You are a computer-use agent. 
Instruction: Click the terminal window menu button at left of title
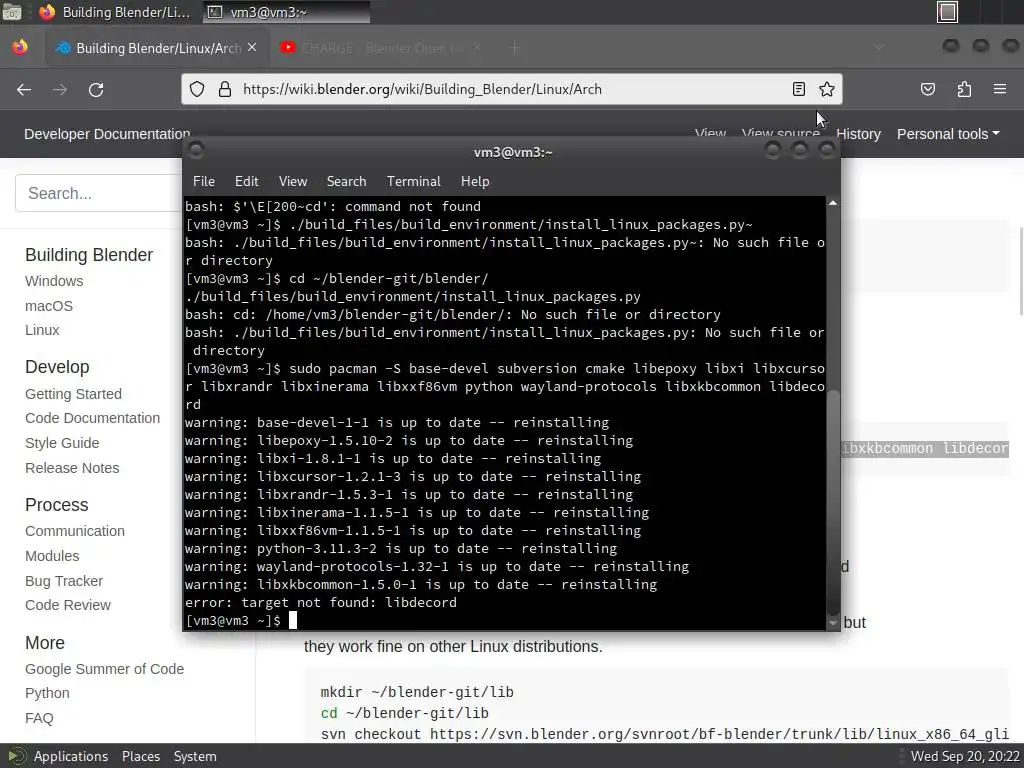(196, 151)
